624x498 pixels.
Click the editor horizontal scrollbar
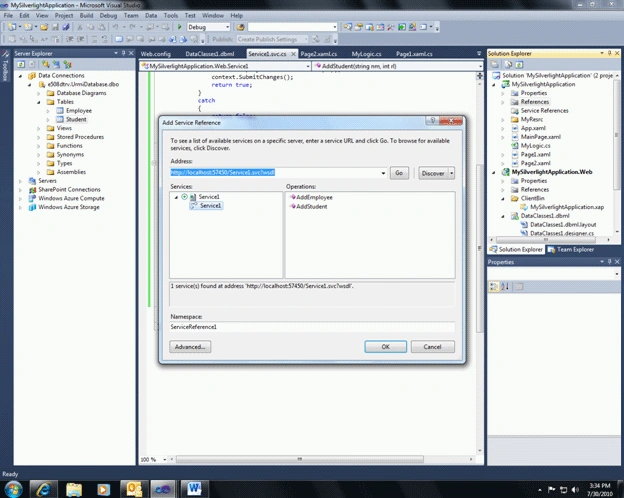coord(300,459)
